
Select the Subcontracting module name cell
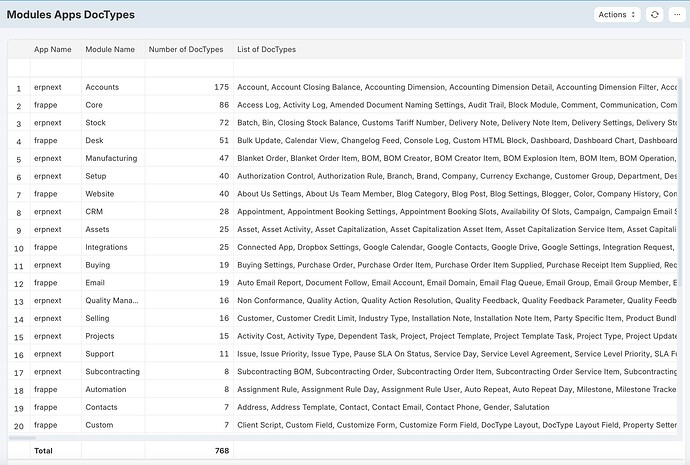114,372
